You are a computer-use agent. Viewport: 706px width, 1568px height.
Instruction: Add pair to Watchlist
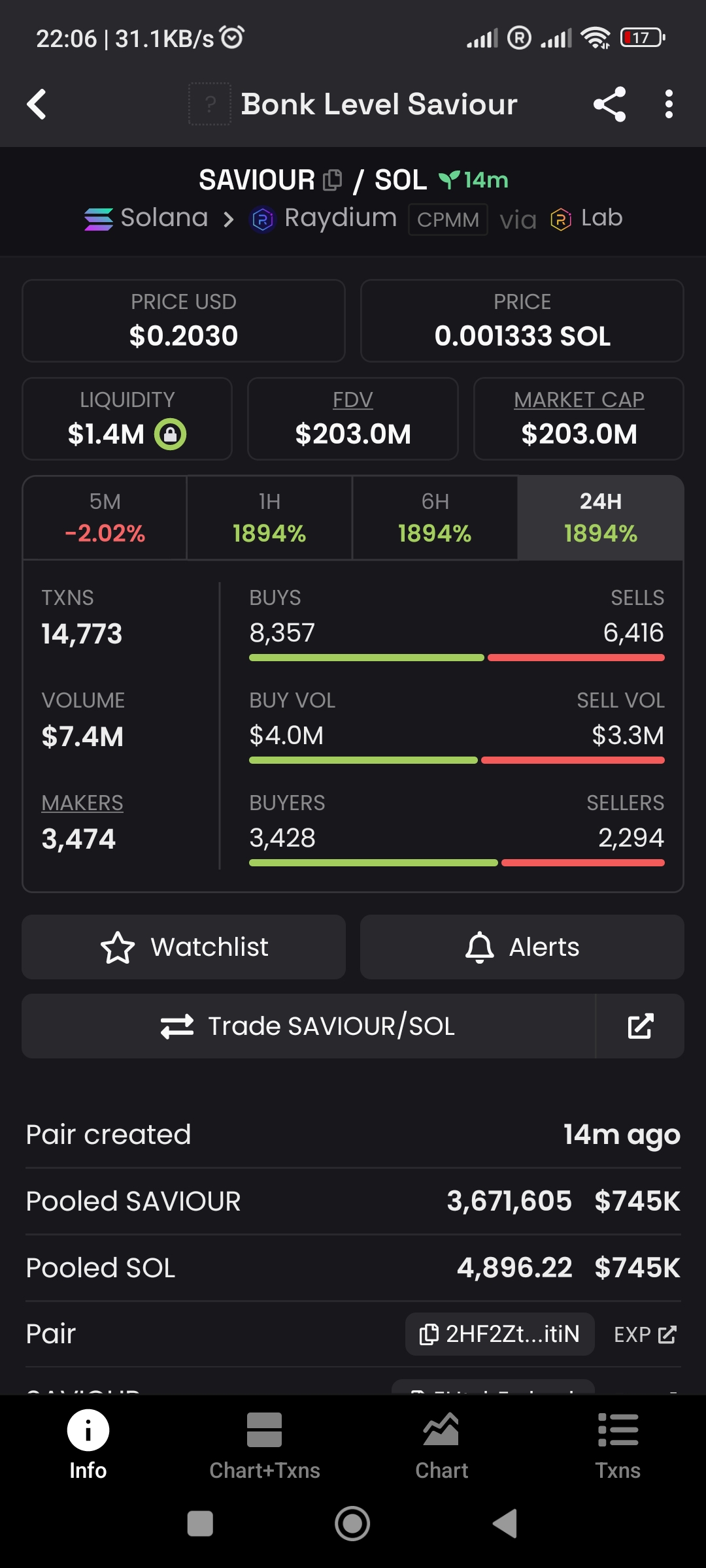click(x=184, y=947)
